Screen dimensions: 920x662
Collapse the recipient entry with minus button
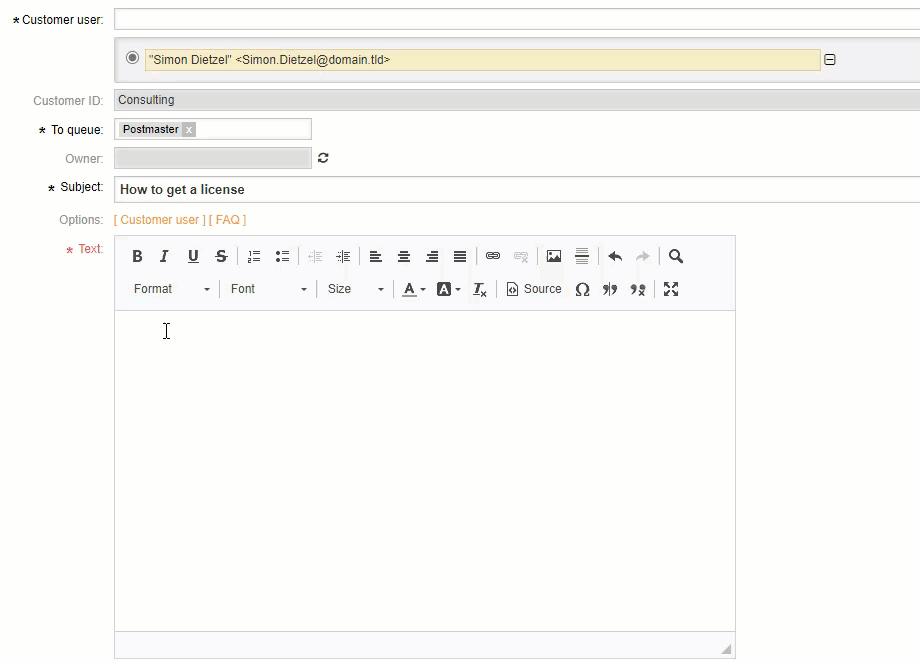830,59
